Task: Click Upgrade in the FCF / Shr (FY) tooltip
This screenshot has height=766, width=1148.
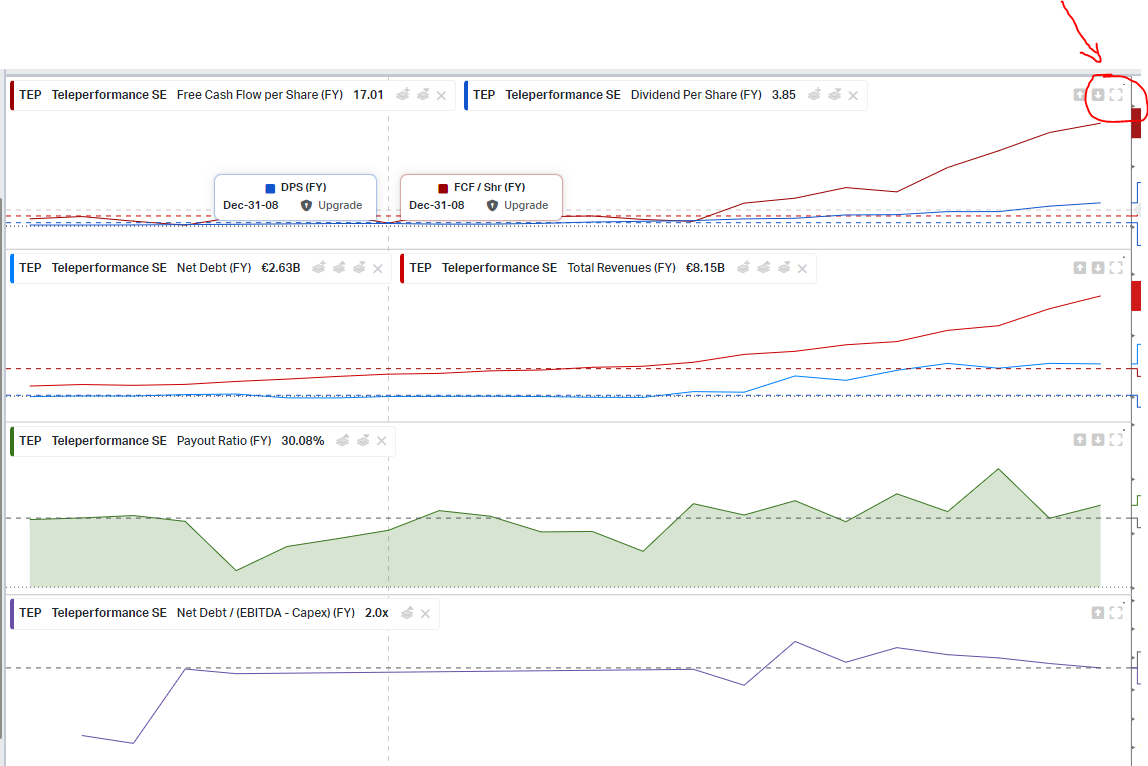Action: click(526, 205)
